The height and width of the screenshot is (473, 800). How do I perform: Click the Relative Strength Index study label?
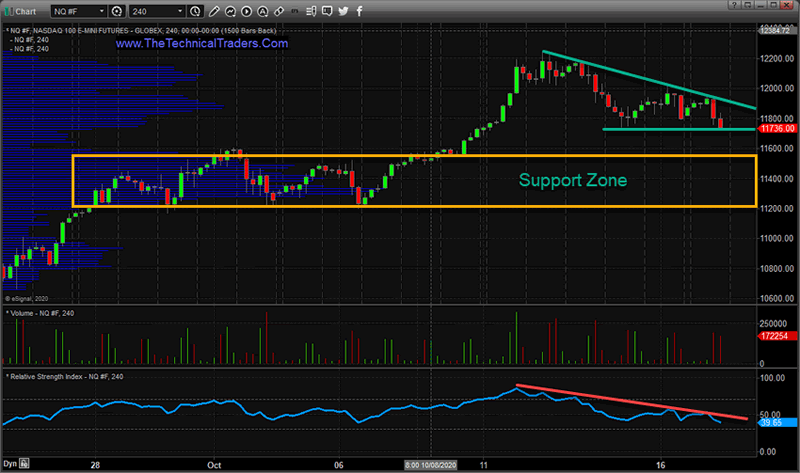[64, 377]
